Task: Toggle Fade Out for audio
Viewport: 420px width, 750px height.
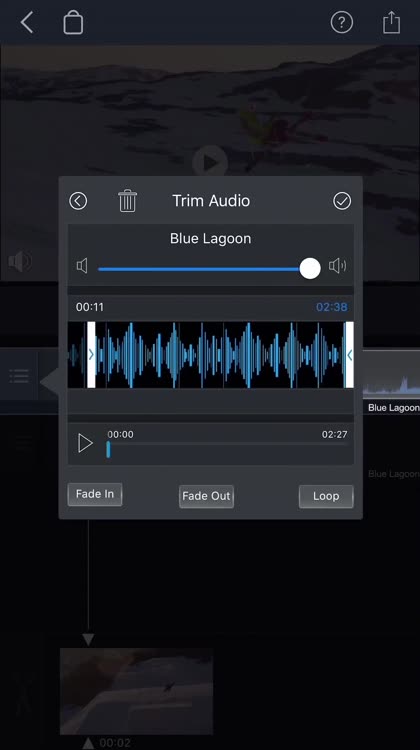Action: pyautogui.click(x=206, y=496)
